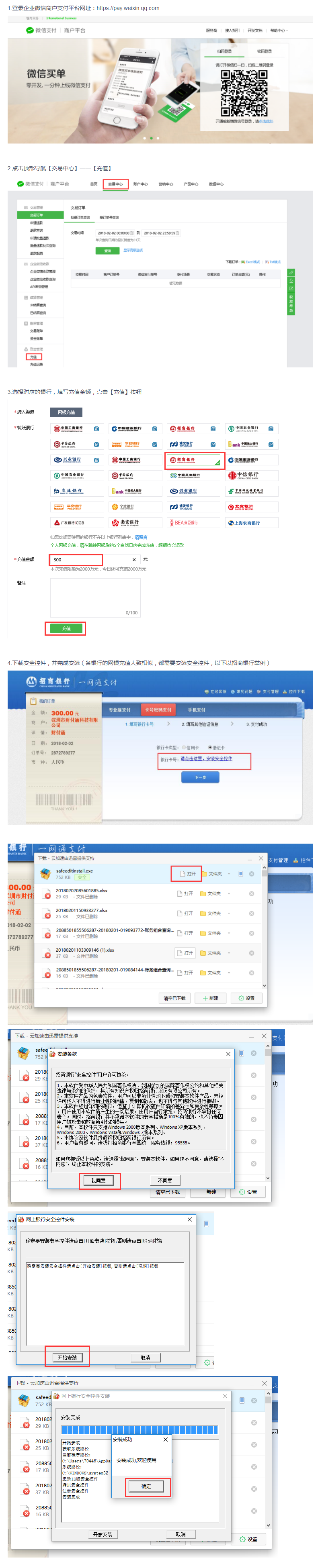The height and width of the screenshot is (1568, 320).
Task: Switch to the 扫码登录 login tab
Action: (224, 52)
